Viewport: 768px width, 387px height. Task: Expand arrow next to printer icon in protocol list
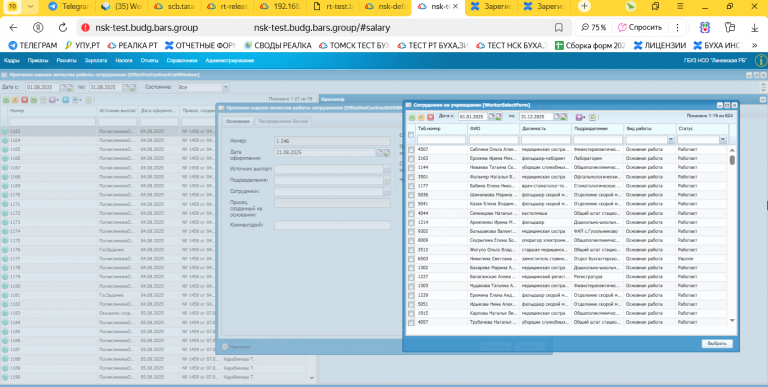pos(80,100)
